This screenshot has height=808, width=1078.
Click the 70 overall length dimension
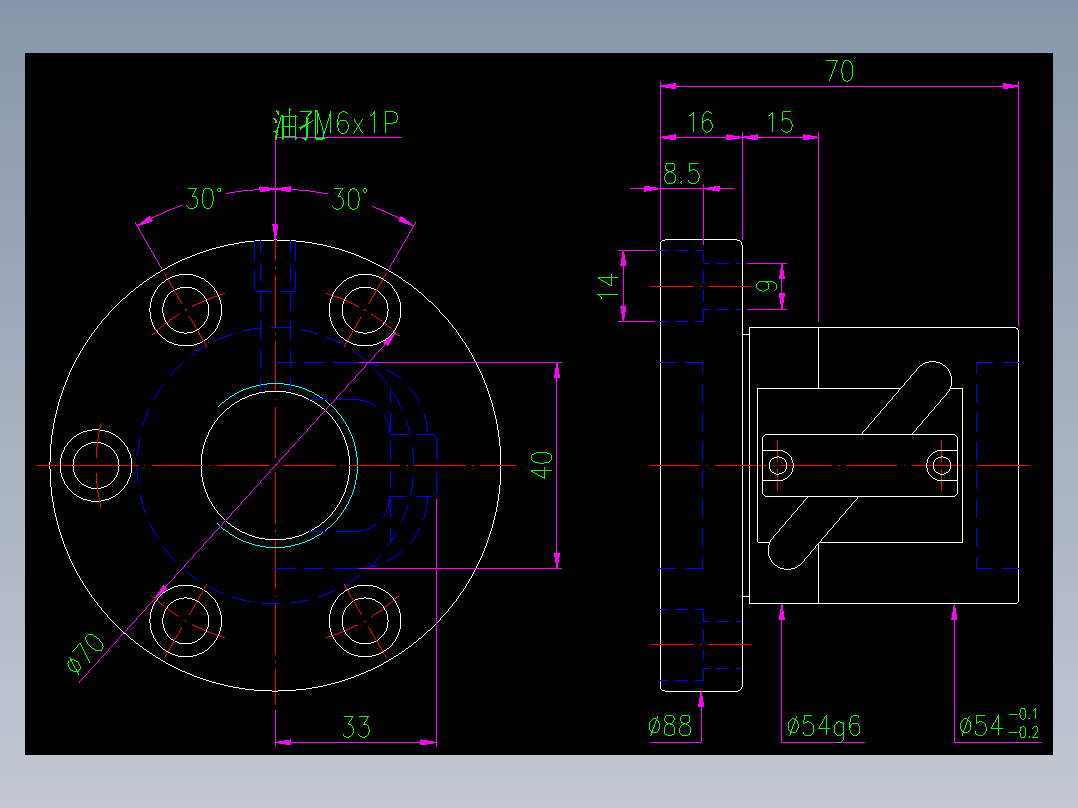(840, 72)
